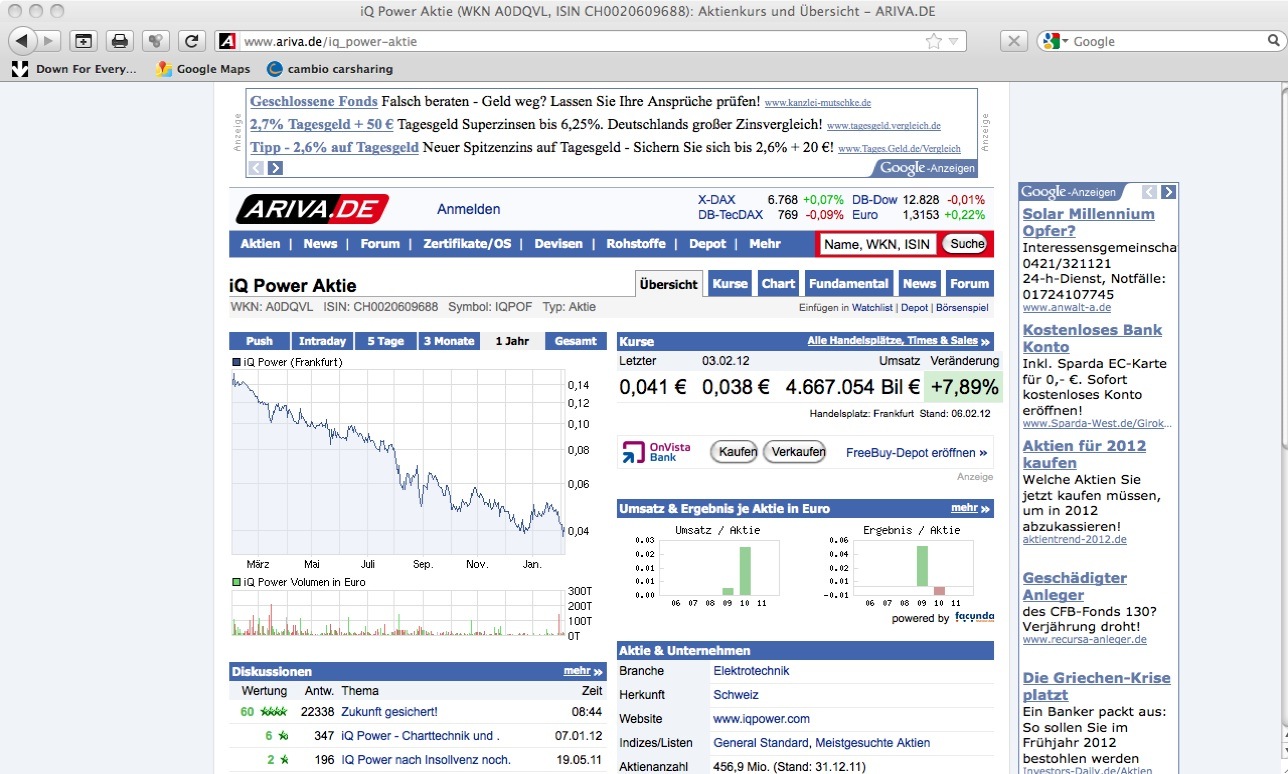The height and width of the screenshot is (774, 1288).
Task: Open the Schweiz Herkunft link
Action: pyautogui.click(x=736, y=695)
